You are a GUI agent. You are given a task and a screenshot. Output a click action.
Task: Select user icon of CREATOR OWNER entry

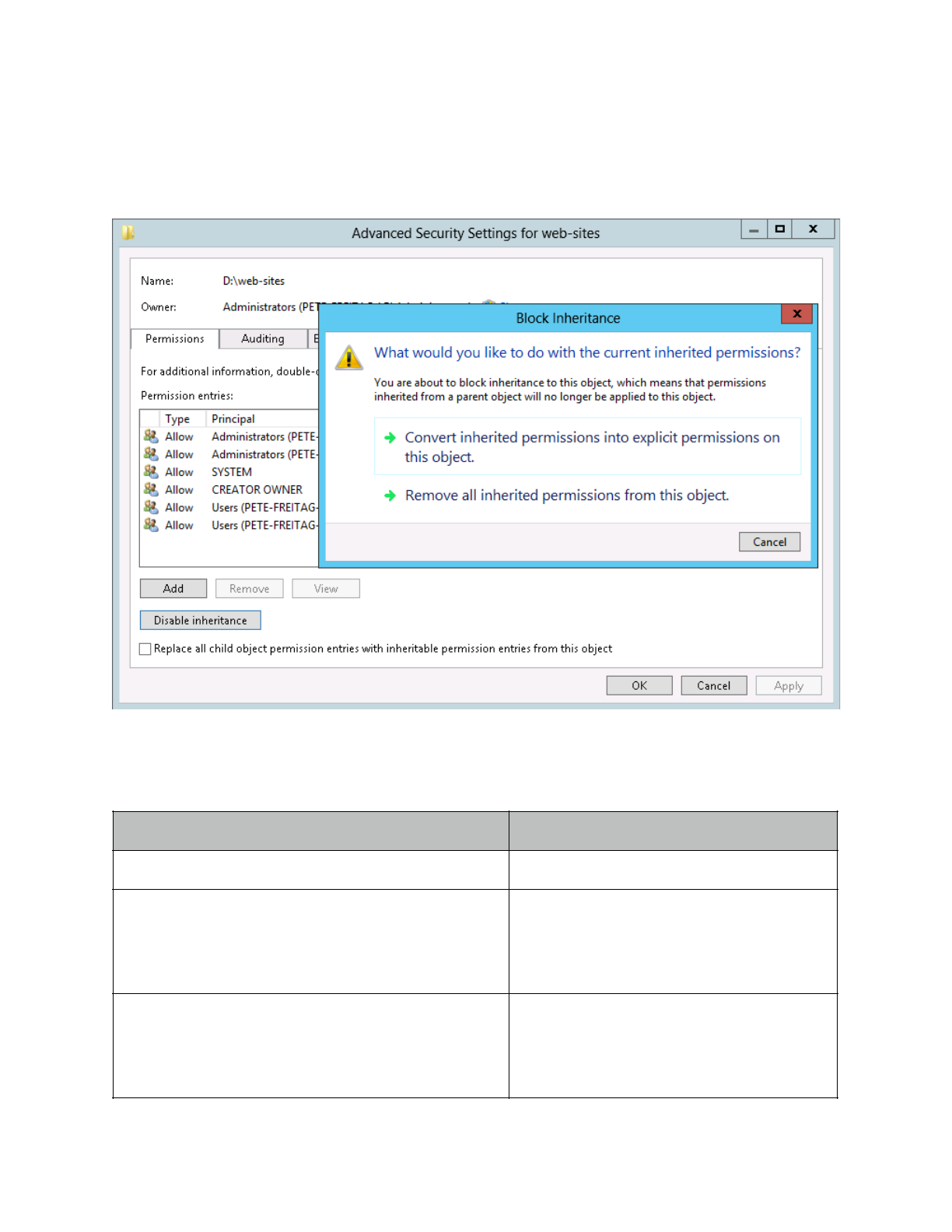click(x=151, y=490)
